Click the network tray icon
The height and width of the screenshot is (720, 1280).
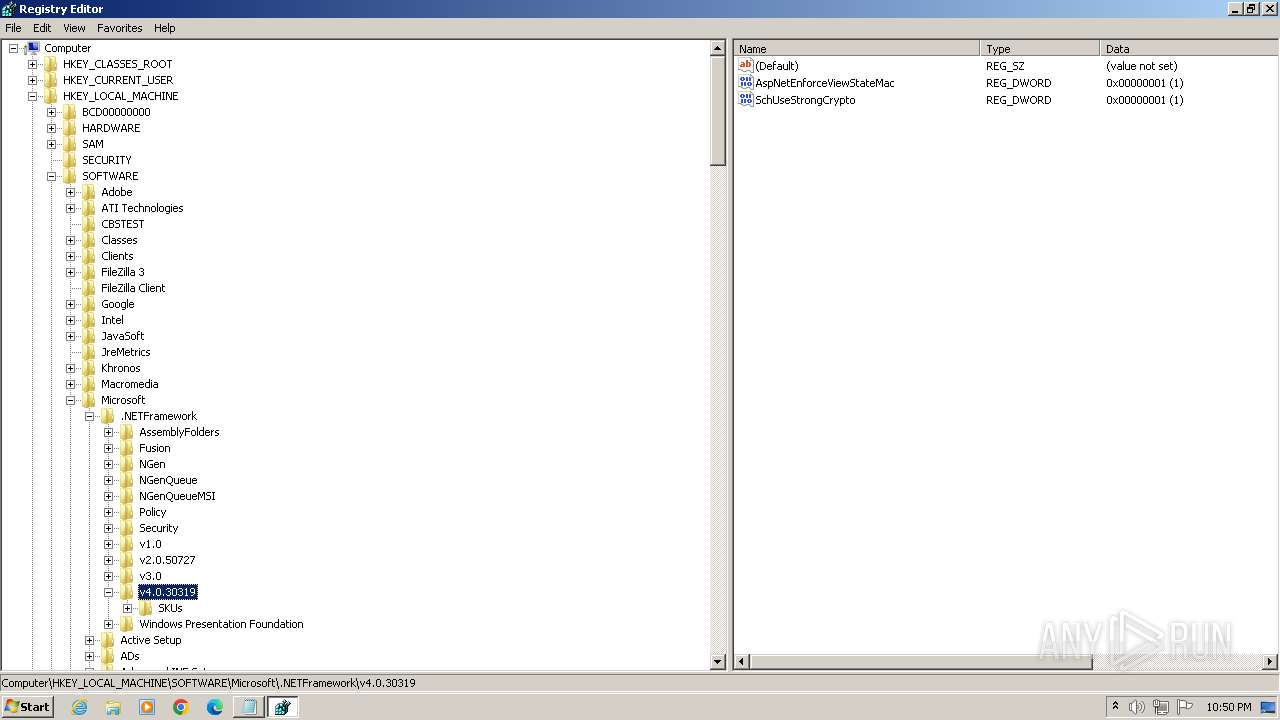pyautogui.click(x=1161, y=707)
